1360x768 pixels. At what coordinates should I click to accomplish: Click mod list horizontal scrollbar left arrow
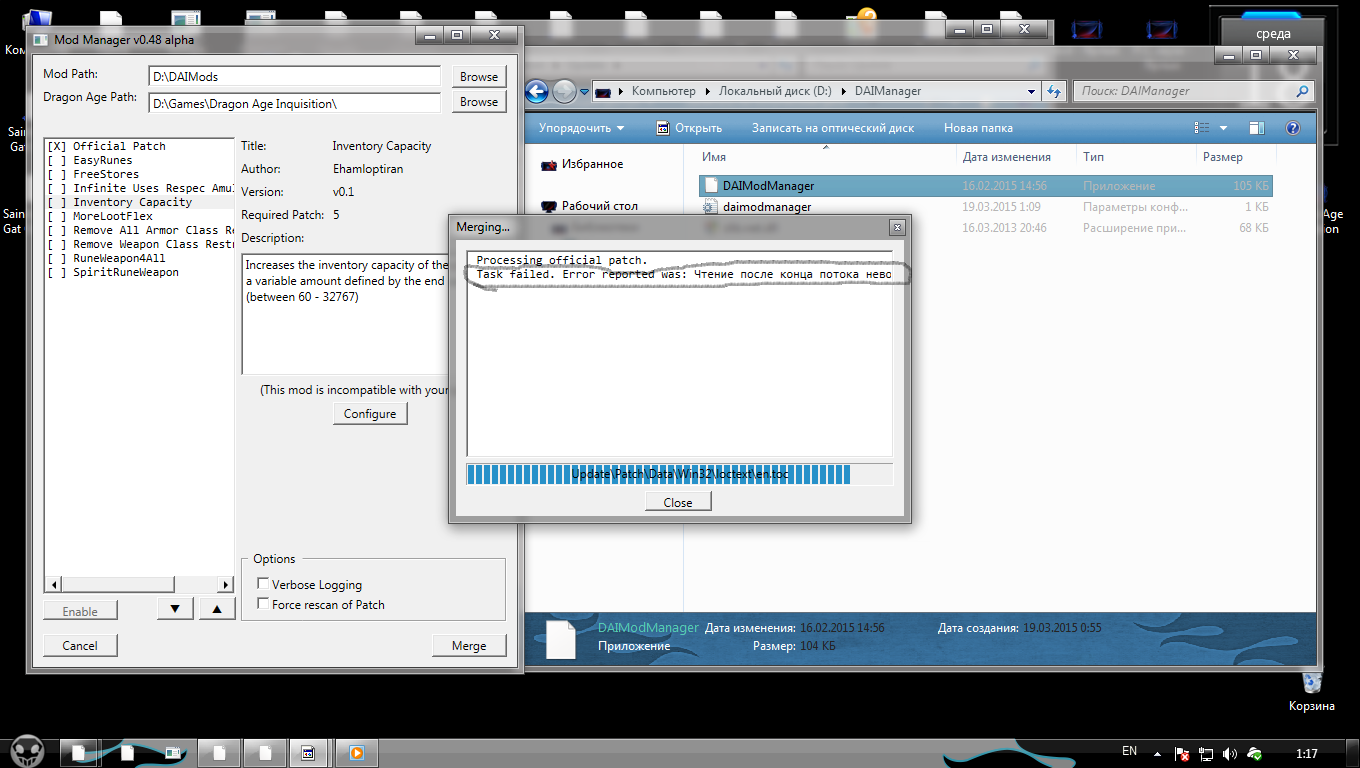tap(54, 584)
